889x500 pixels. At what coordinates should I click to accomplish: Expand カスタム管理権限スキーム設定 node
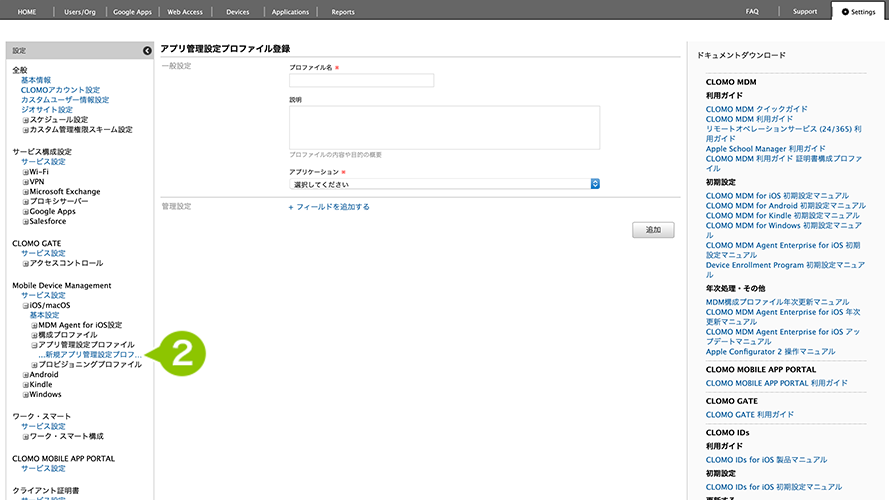click(x=26, y=130)
